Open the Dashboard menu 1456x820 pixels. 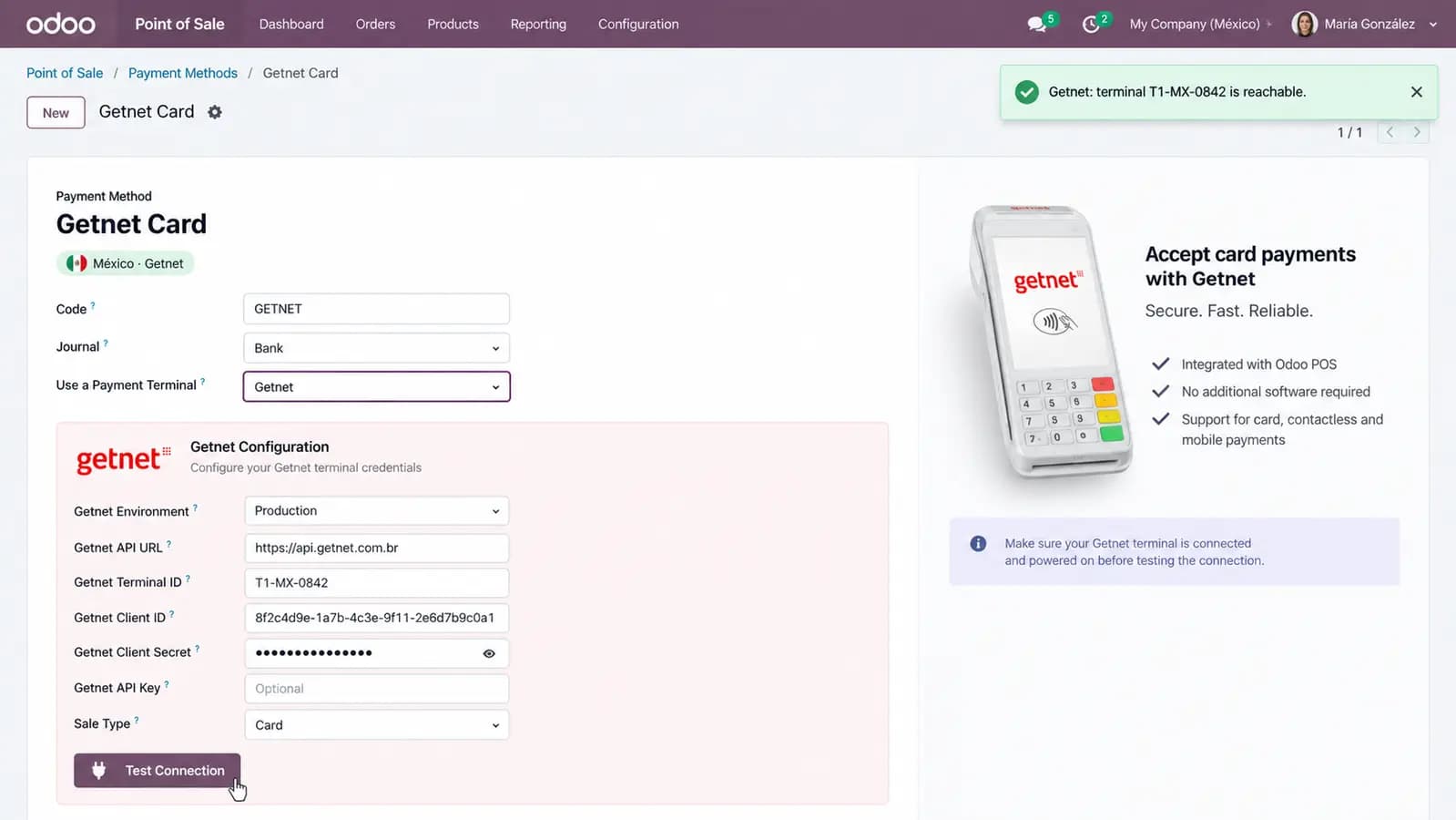click(x=291, y=25)
